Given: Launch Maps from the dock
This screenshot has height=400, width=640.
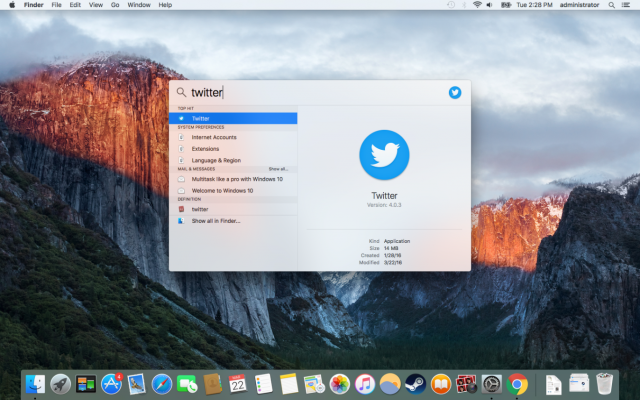Looking at the screenshot, I should 314,384.
